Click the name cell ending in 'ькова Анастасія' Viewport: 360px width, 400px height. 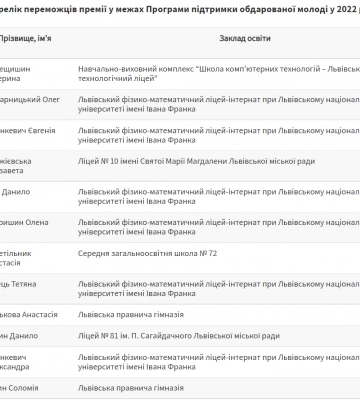coord(29,315)
